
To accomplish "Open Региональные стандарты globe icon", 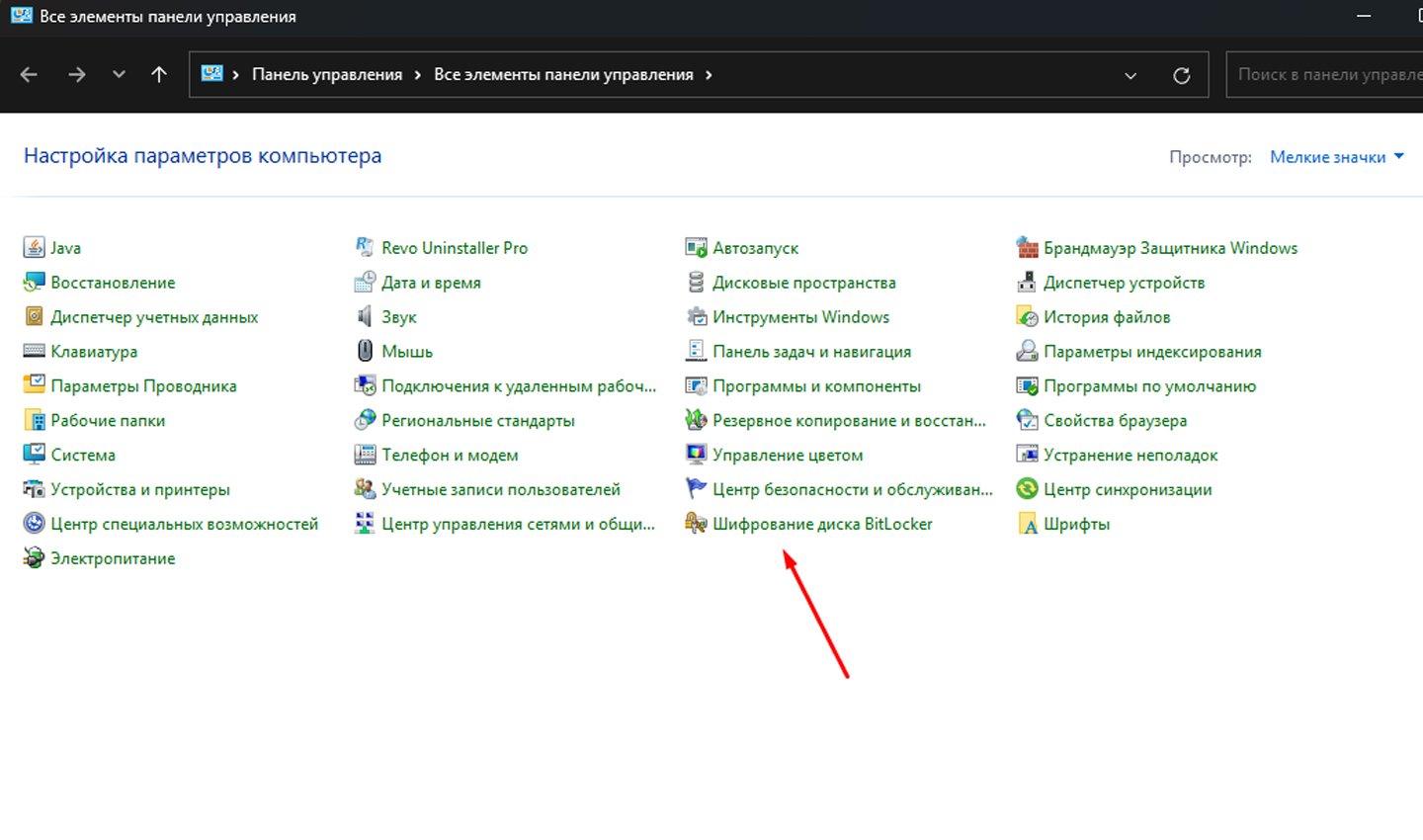I will (365, 420).
